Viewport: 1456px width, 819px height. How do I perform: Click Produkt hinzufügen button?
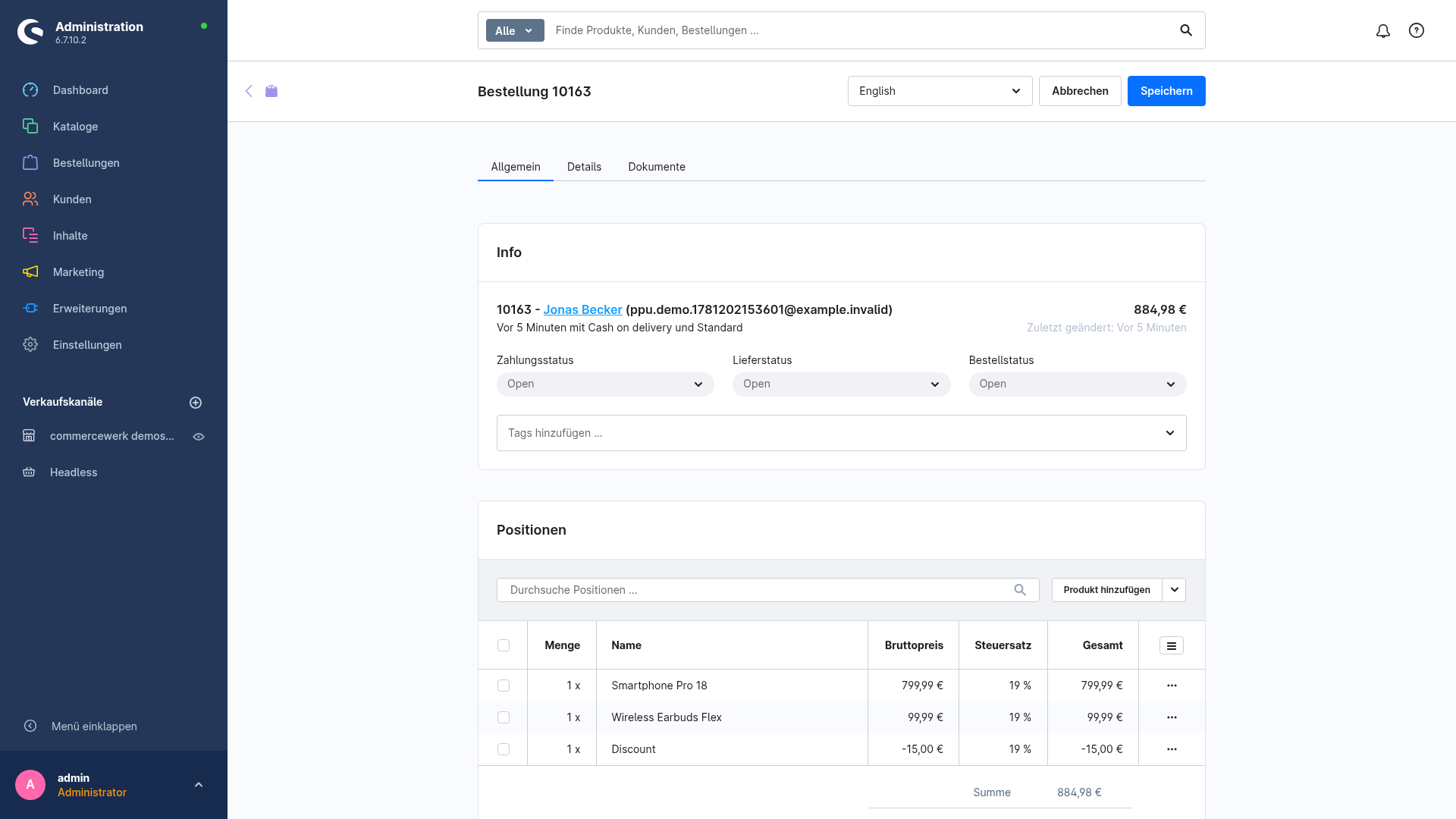point(1106,590)
